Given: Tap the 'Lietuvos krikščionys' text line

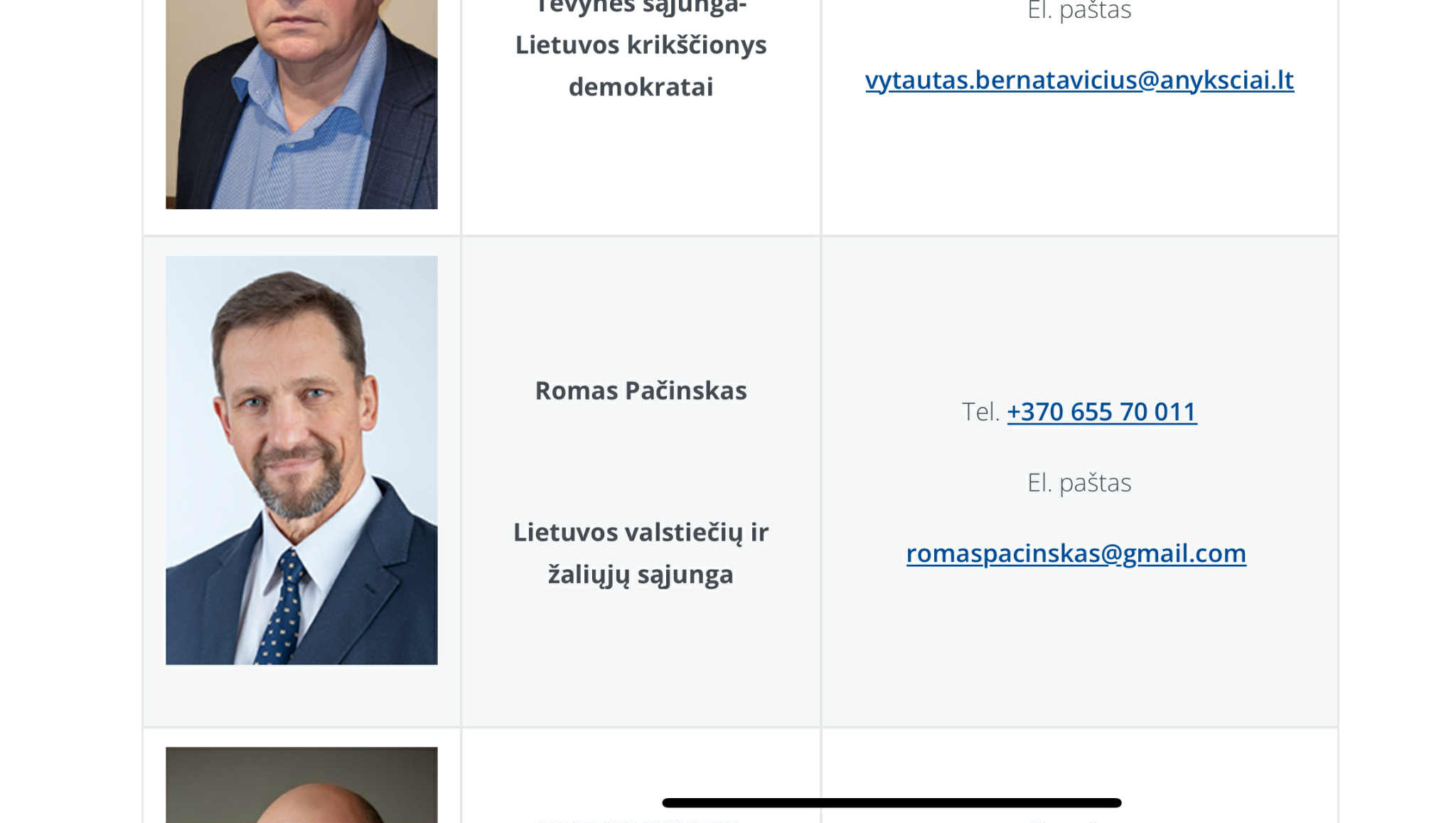Looking at the screenshot, I should (x=641, y=45).
